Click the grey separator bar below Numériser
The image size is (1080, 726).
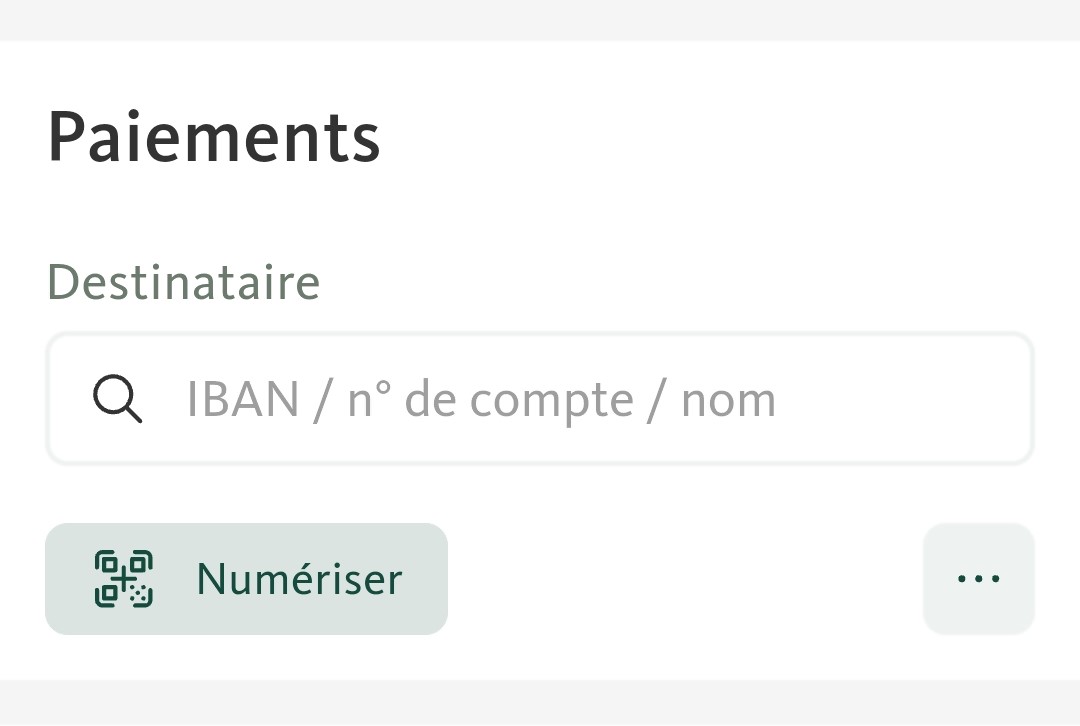pyautogui.click(x=540, y=703)
